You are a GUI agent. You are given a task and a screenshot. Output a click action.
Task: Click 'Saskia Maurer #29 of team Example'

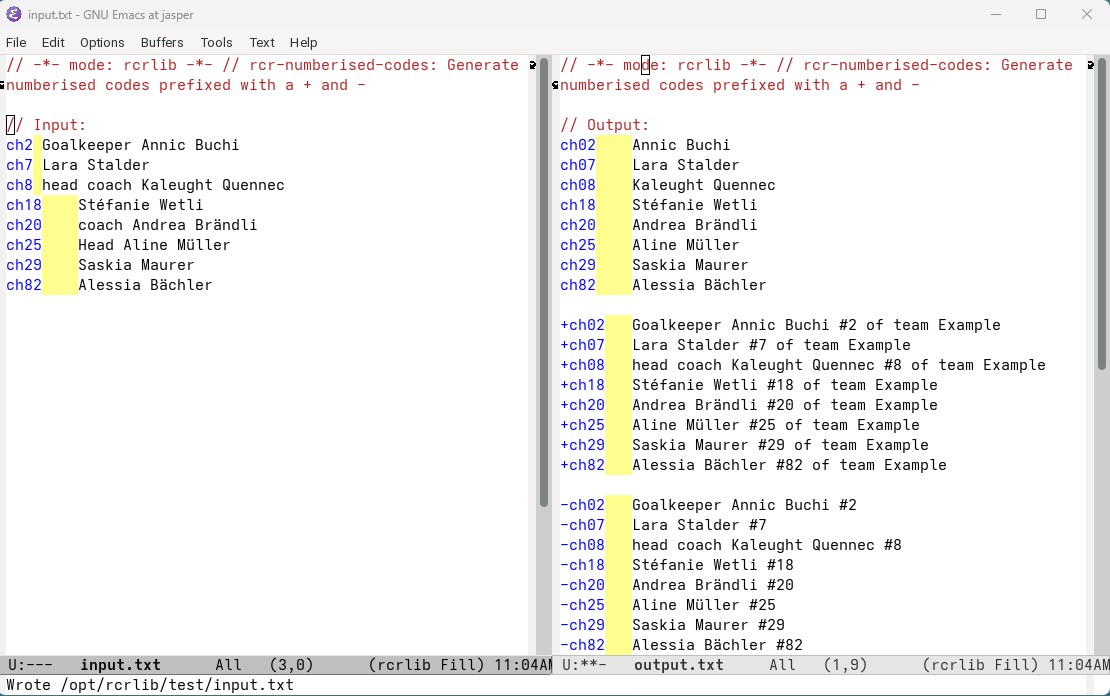tap(780, 445)
